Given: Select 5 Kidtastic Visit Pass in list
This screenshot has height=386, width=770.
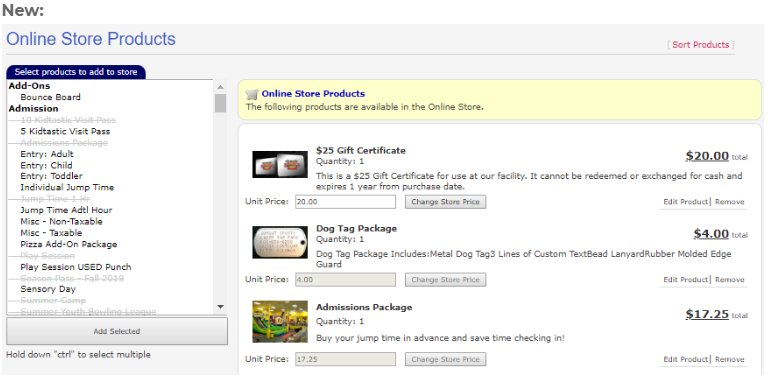Looking at the screenshot, I should click(x=65, y=131).
